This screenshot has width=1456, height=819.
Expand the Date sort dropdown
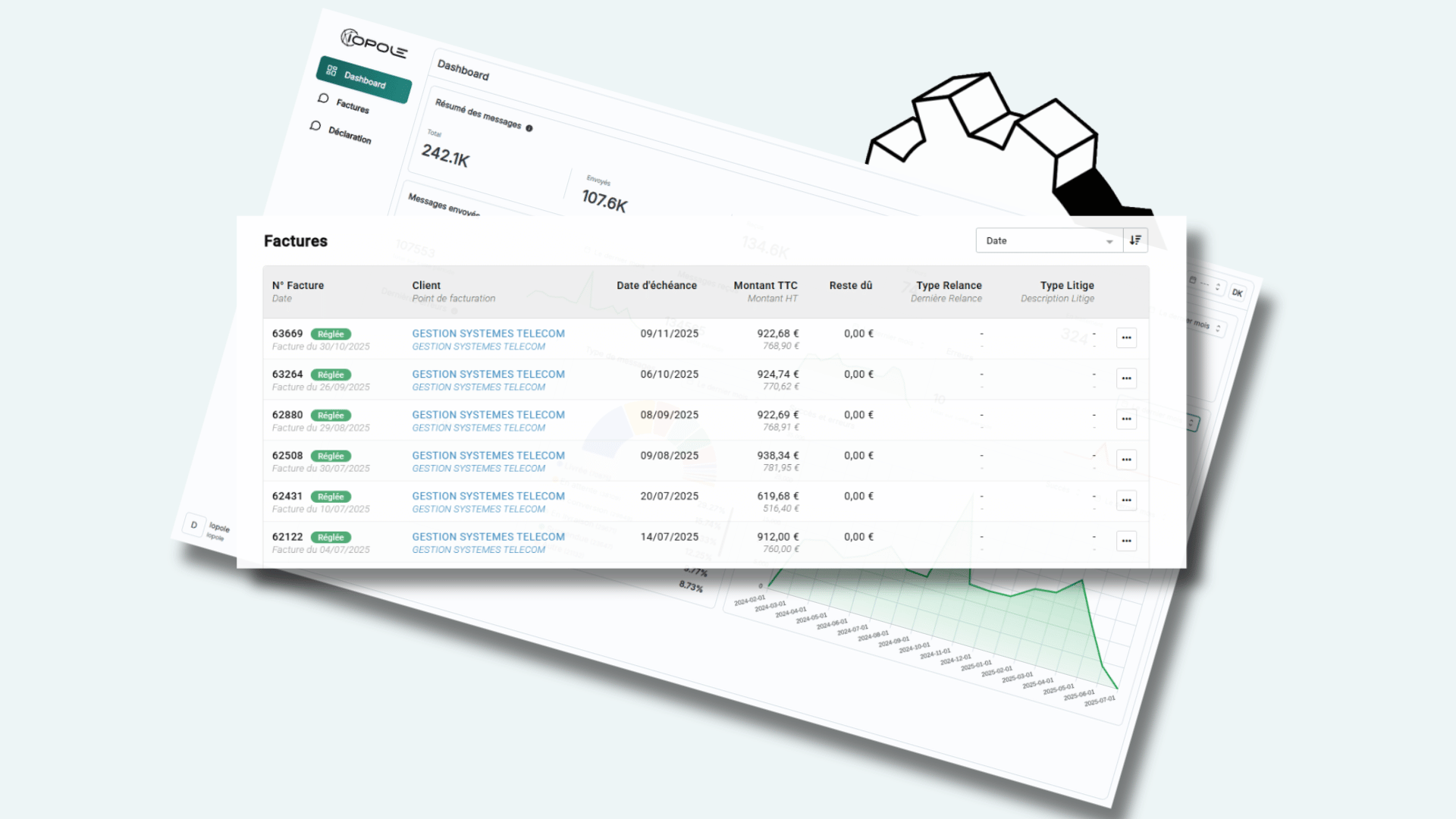pos(1049,240)
